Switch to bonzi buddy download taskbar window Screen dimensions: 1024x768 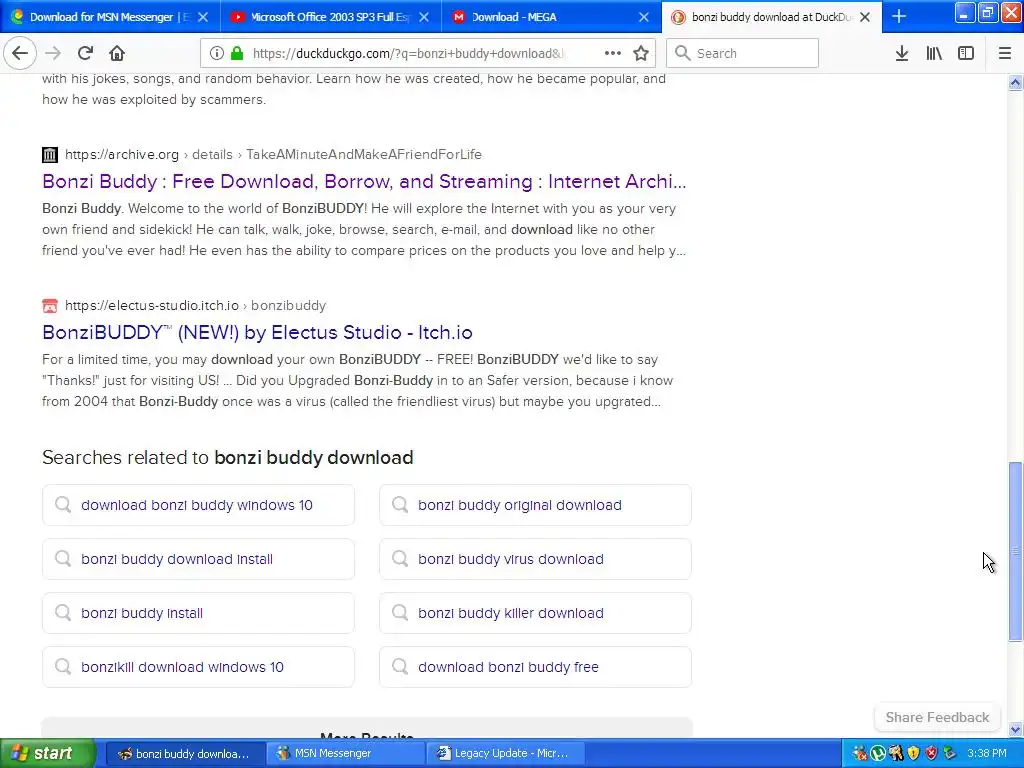pyautogui.click(x=185, y=753)
